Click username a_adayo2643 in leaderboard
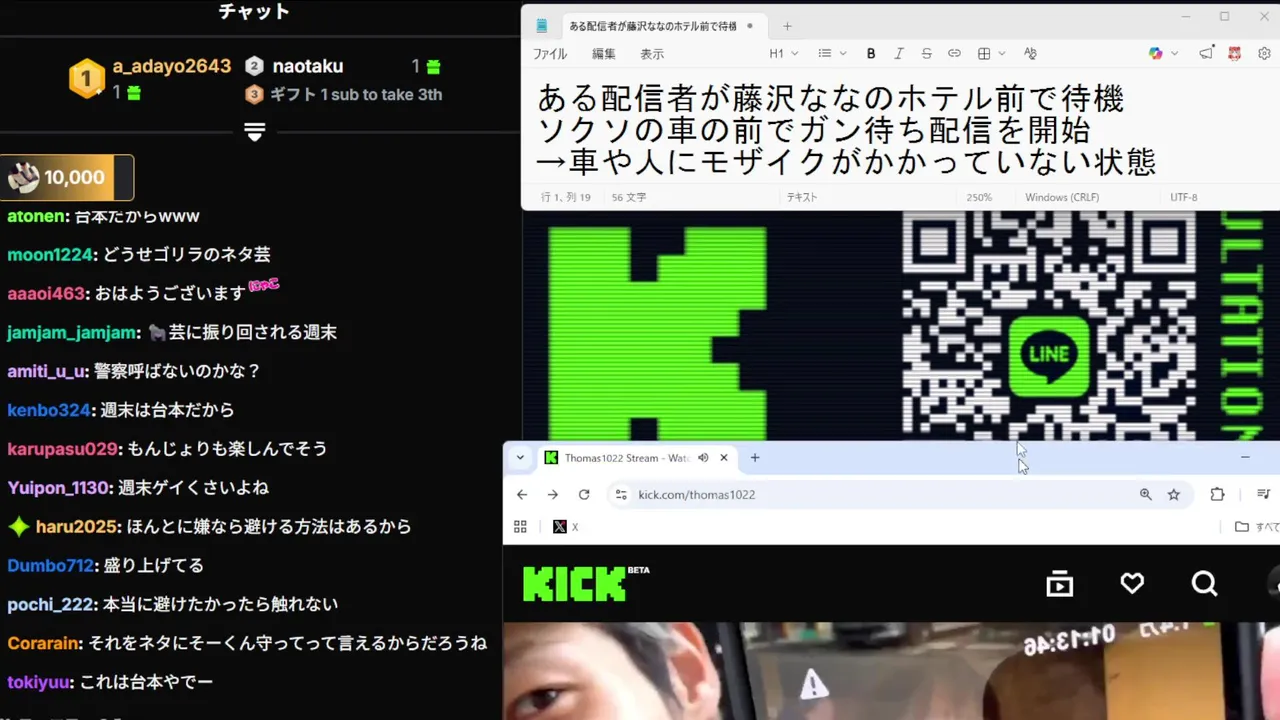Viewport: 1280px width, 720px height. coord(172,66)
